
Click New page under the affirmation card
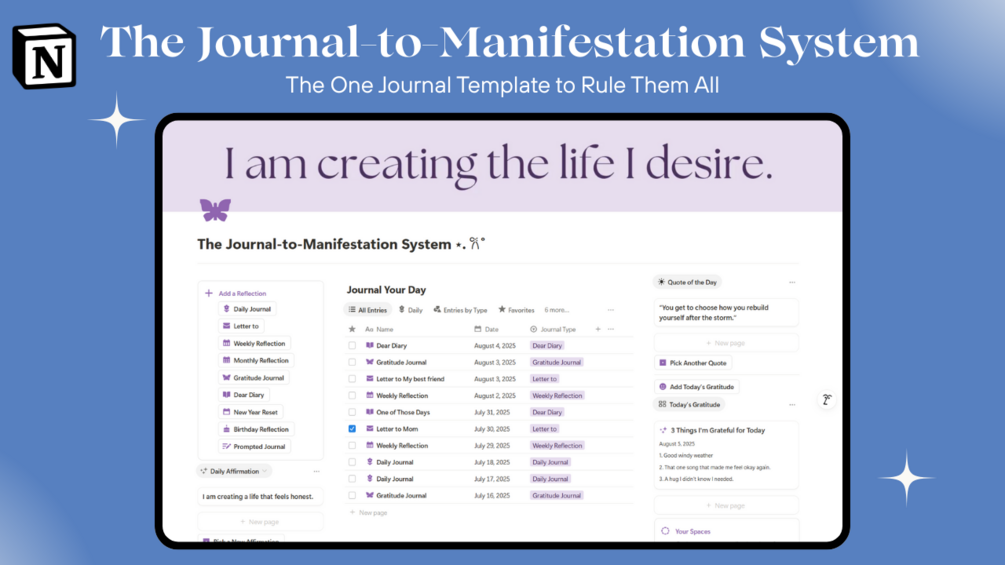click(260, 522)
